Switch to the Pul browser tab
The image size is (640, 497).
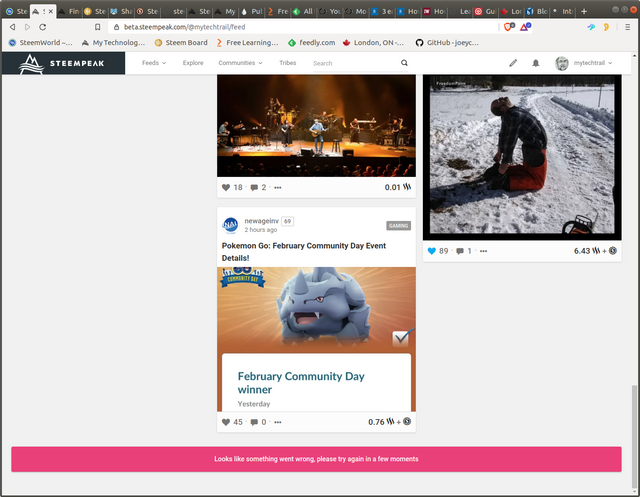tap(251, 11)
